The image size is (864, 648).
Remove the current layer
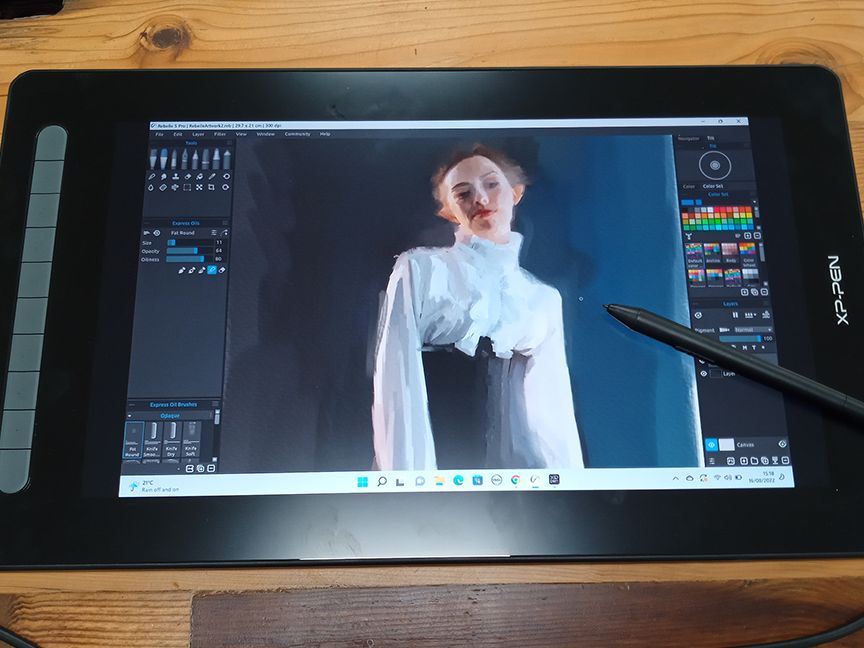786,460
